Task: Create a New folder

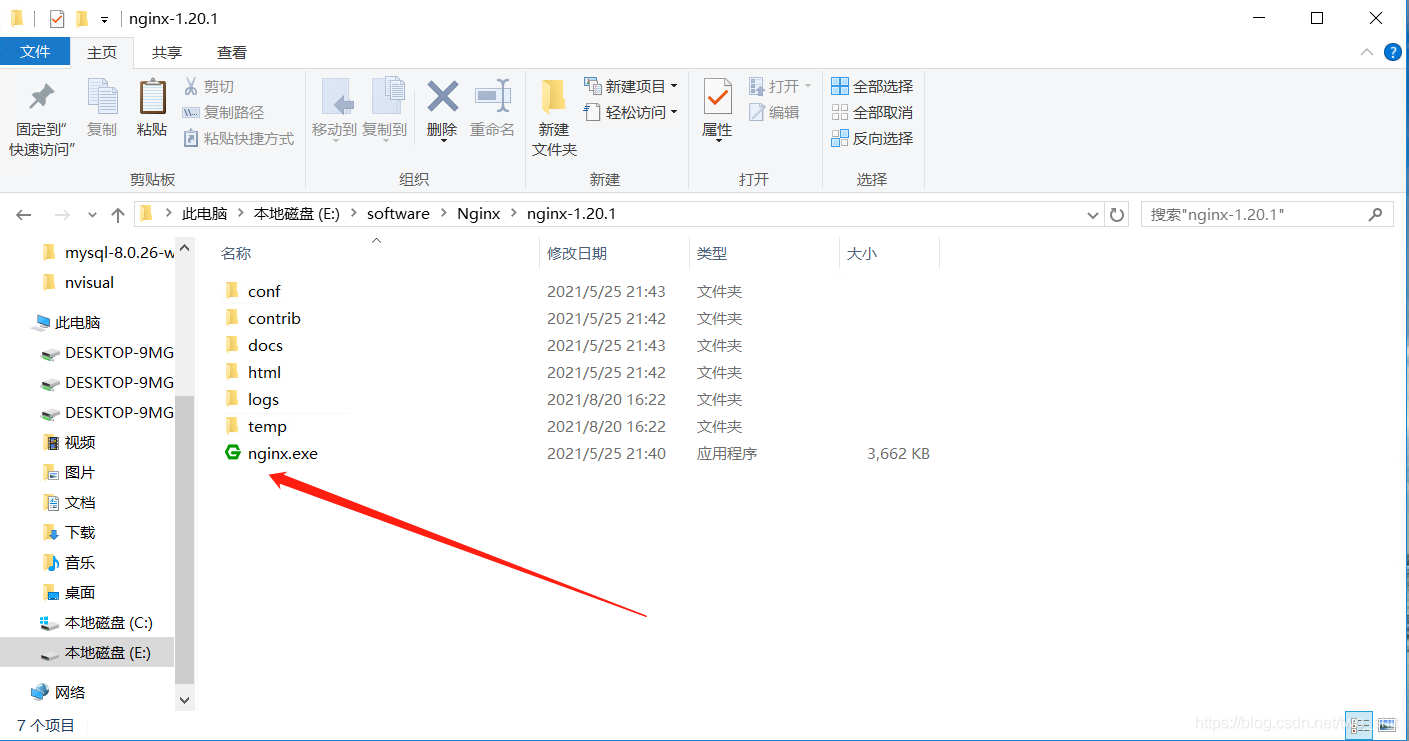Action: click(554, 118)
